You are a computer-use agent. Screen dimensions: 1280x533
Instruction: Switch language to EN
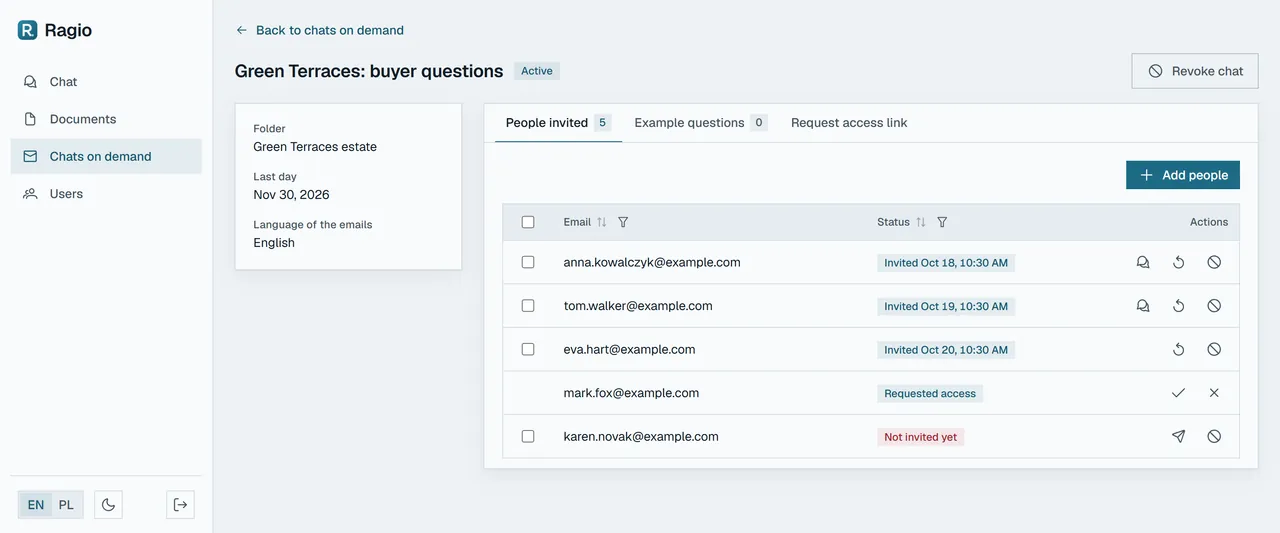click(36, 505)
